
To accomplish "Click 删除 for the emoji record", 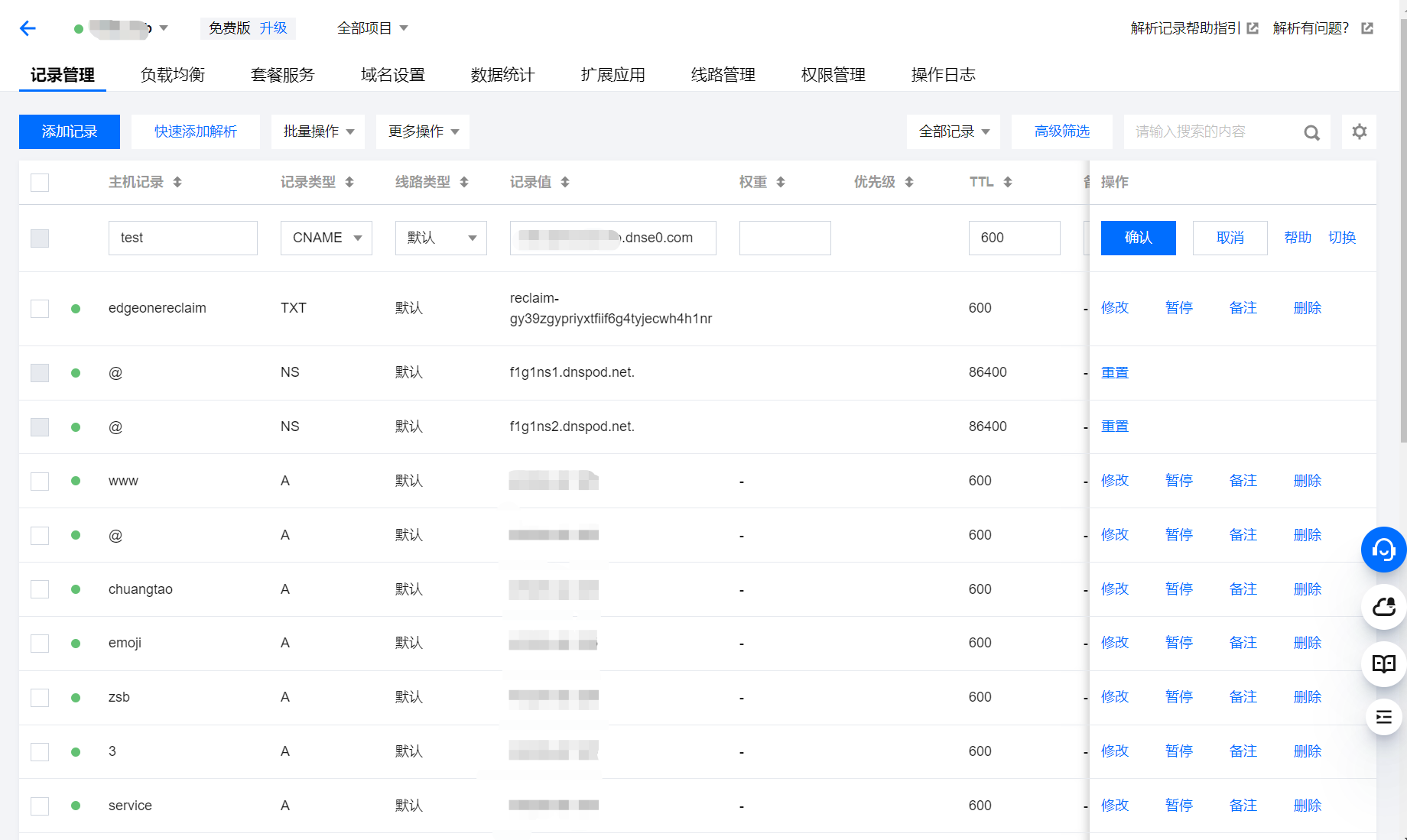I will coord(1308,643).
